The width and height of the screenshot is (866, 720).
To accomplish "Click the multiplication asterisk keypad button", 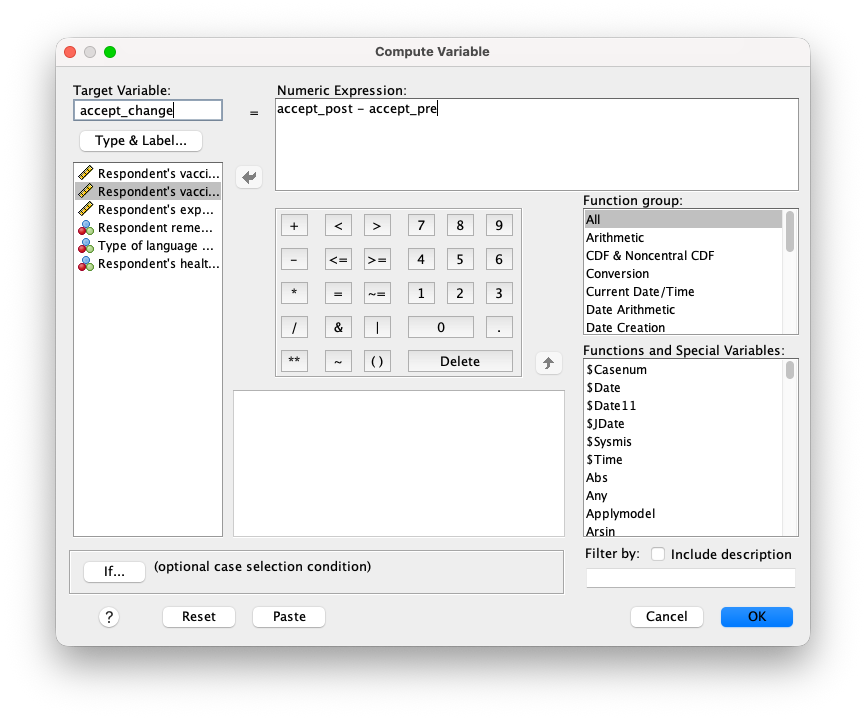I will pos(294,293).
